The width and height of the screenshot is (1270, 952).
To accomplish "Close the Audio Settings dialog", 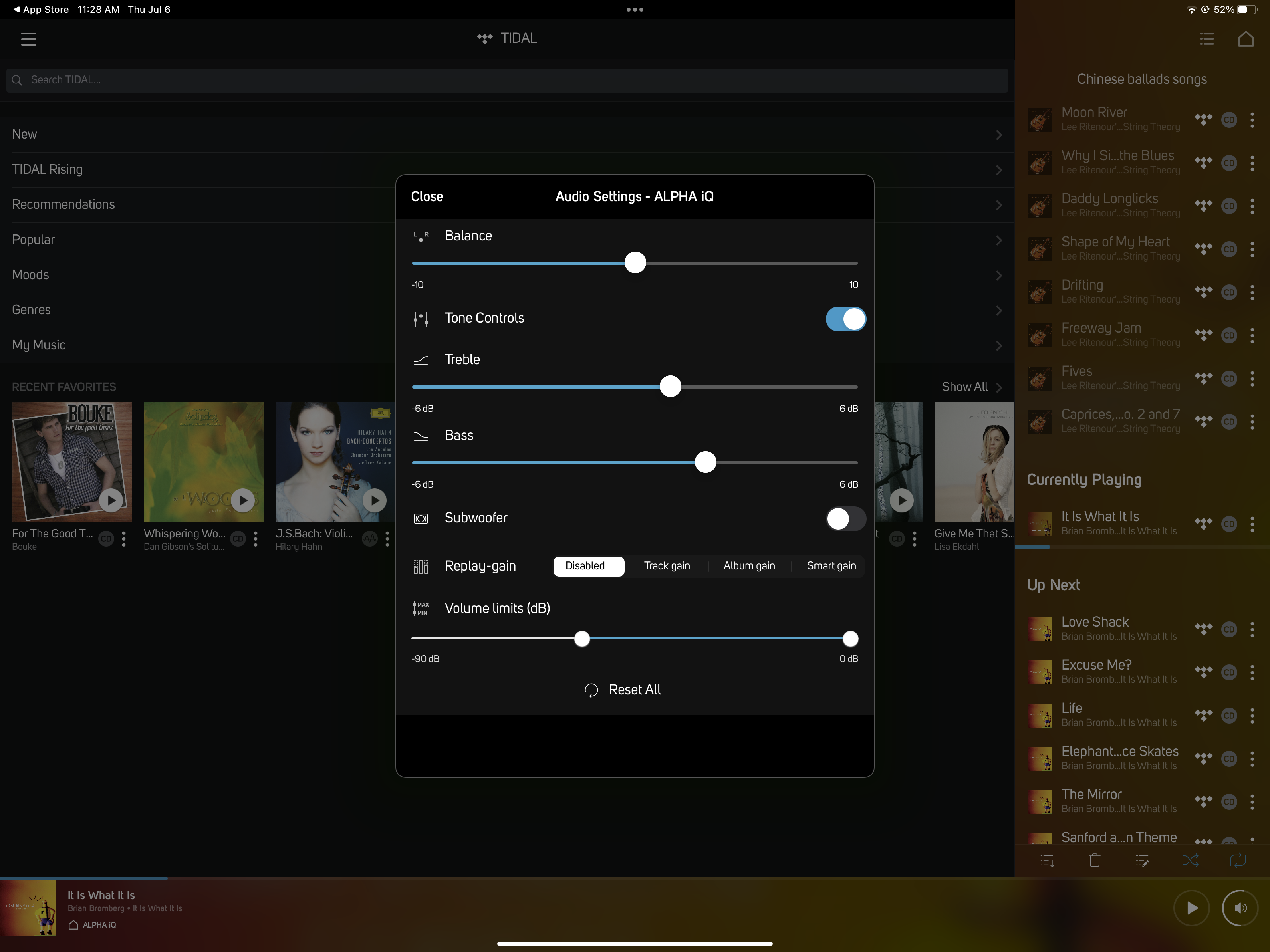I will point(427,196).
